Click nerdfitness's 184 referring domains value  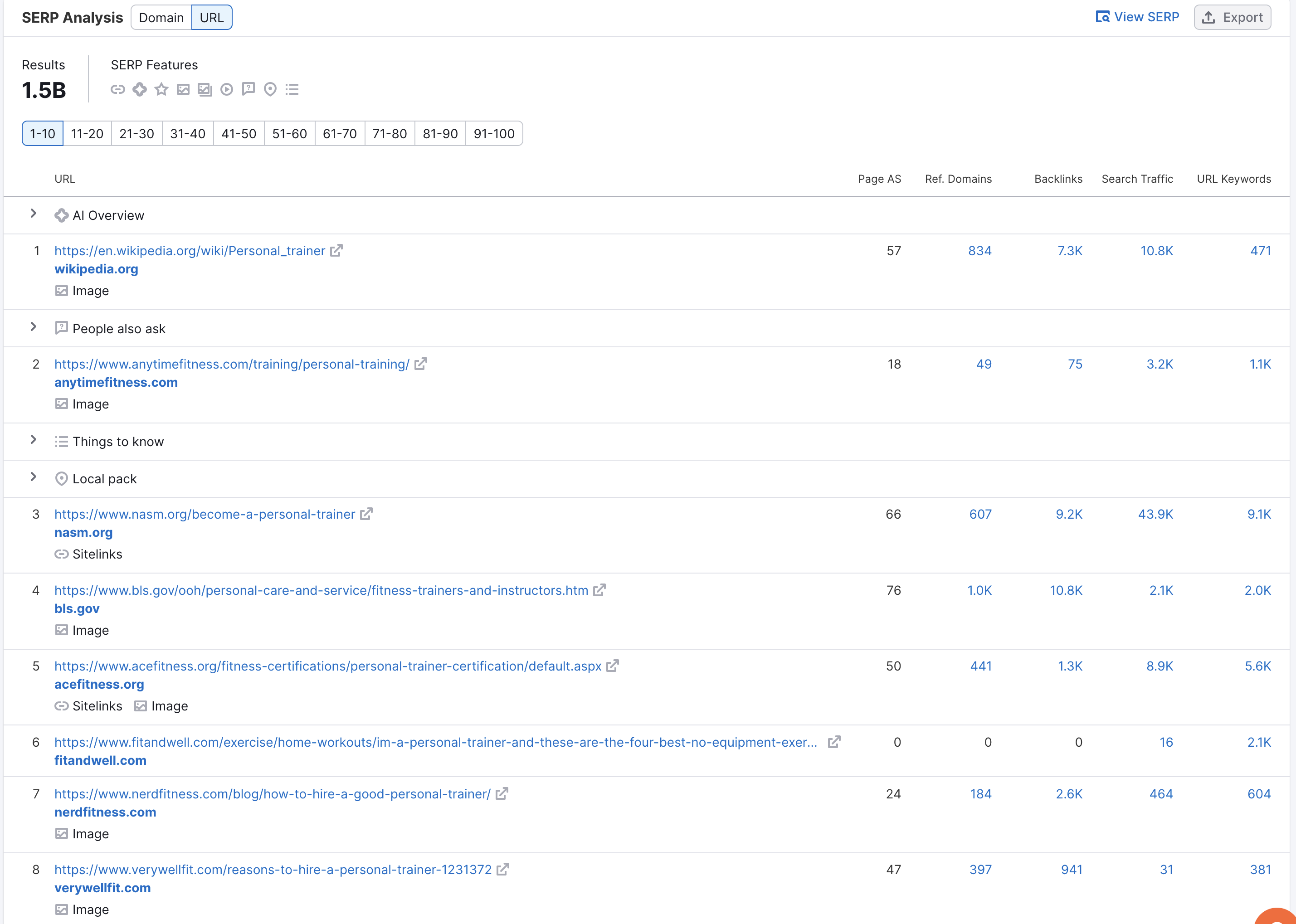(981, 794)
